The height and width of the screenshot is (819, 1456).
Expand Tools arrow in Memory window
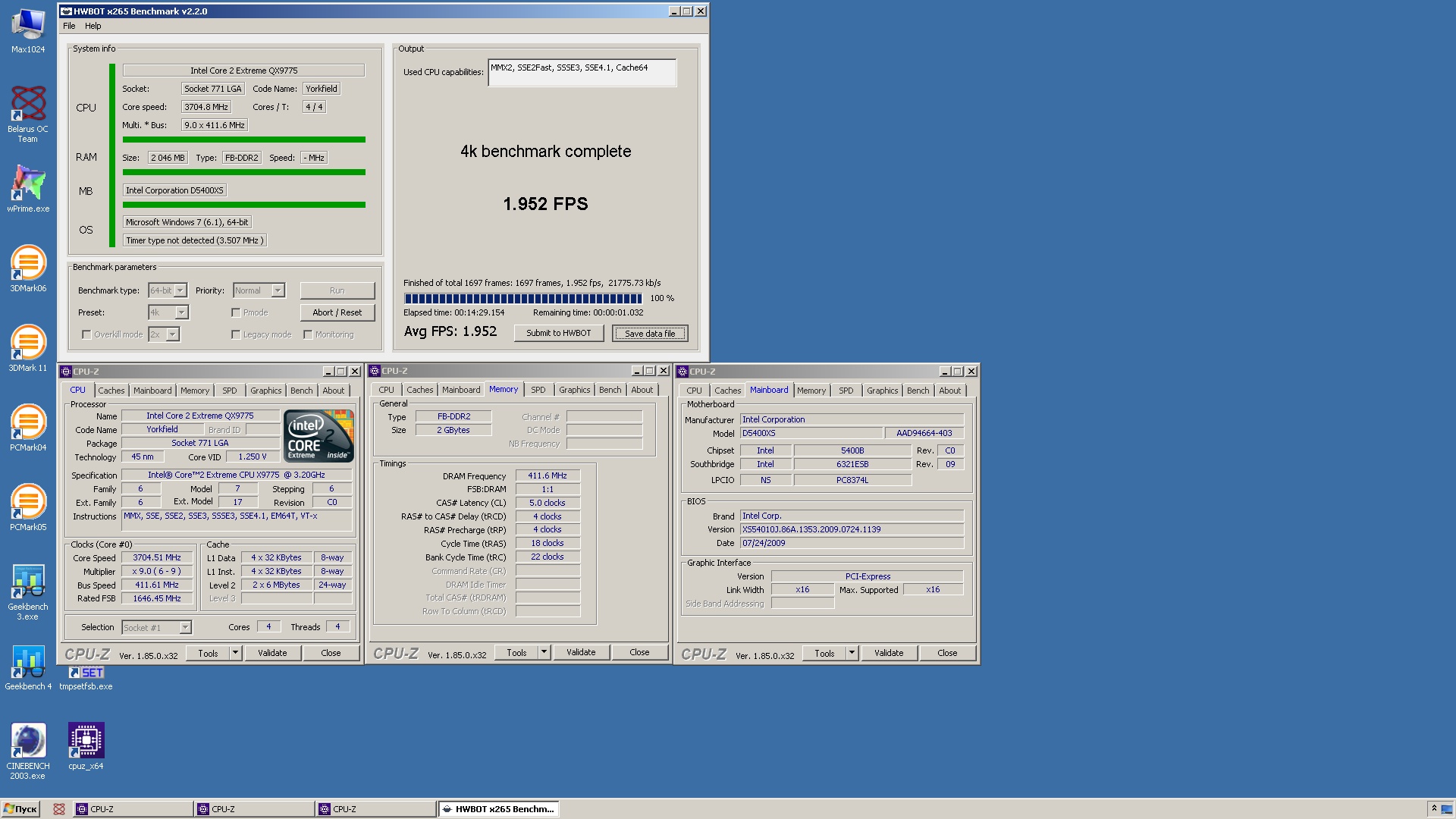click(x=544, y=652)
